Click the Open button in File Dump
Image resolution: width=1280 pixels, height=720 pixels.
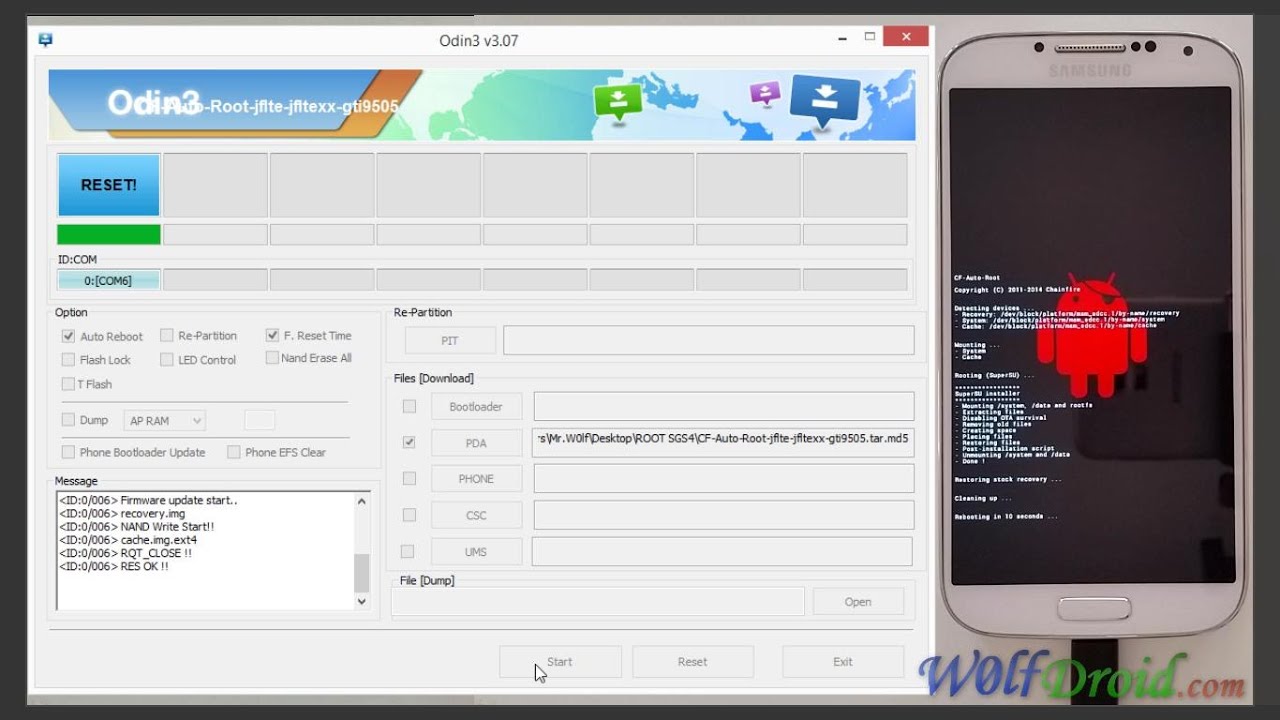858,601
